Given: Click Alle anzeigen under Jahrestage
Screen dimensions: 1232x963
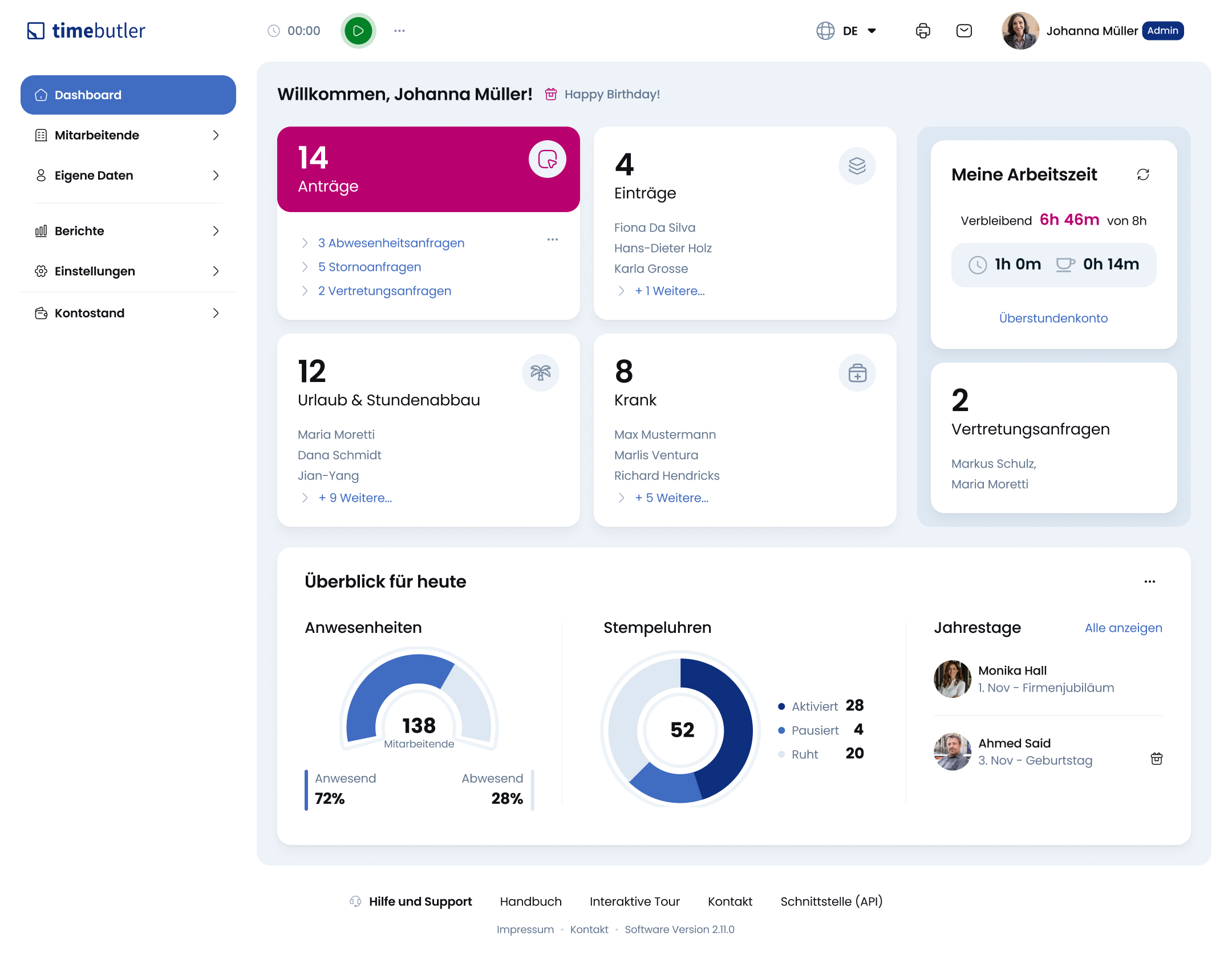Looking at the screenshot, I should [1123, 628].
